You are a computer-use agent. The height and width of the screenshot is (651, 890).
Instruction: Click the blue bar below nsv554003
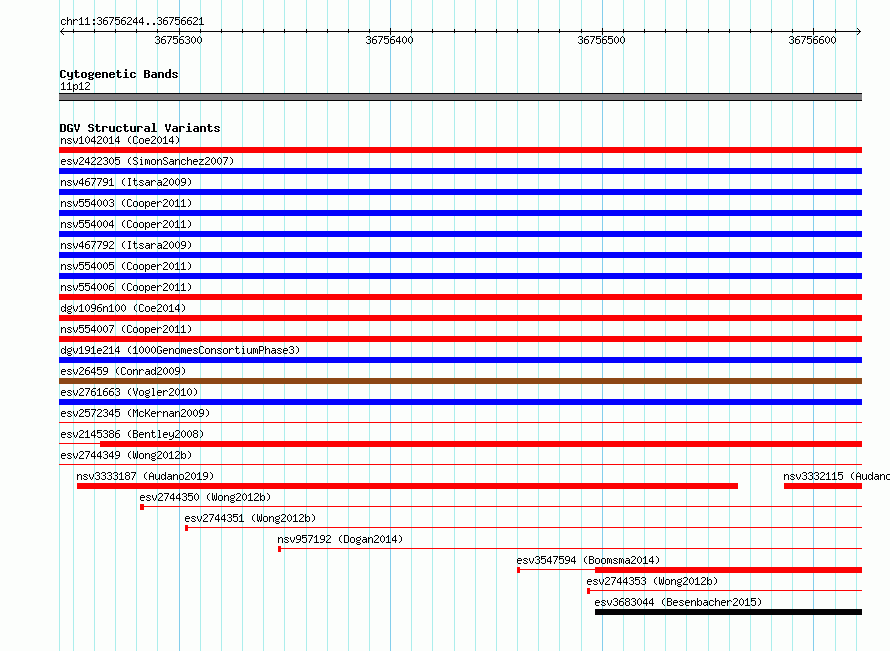[x=460, y=213]
